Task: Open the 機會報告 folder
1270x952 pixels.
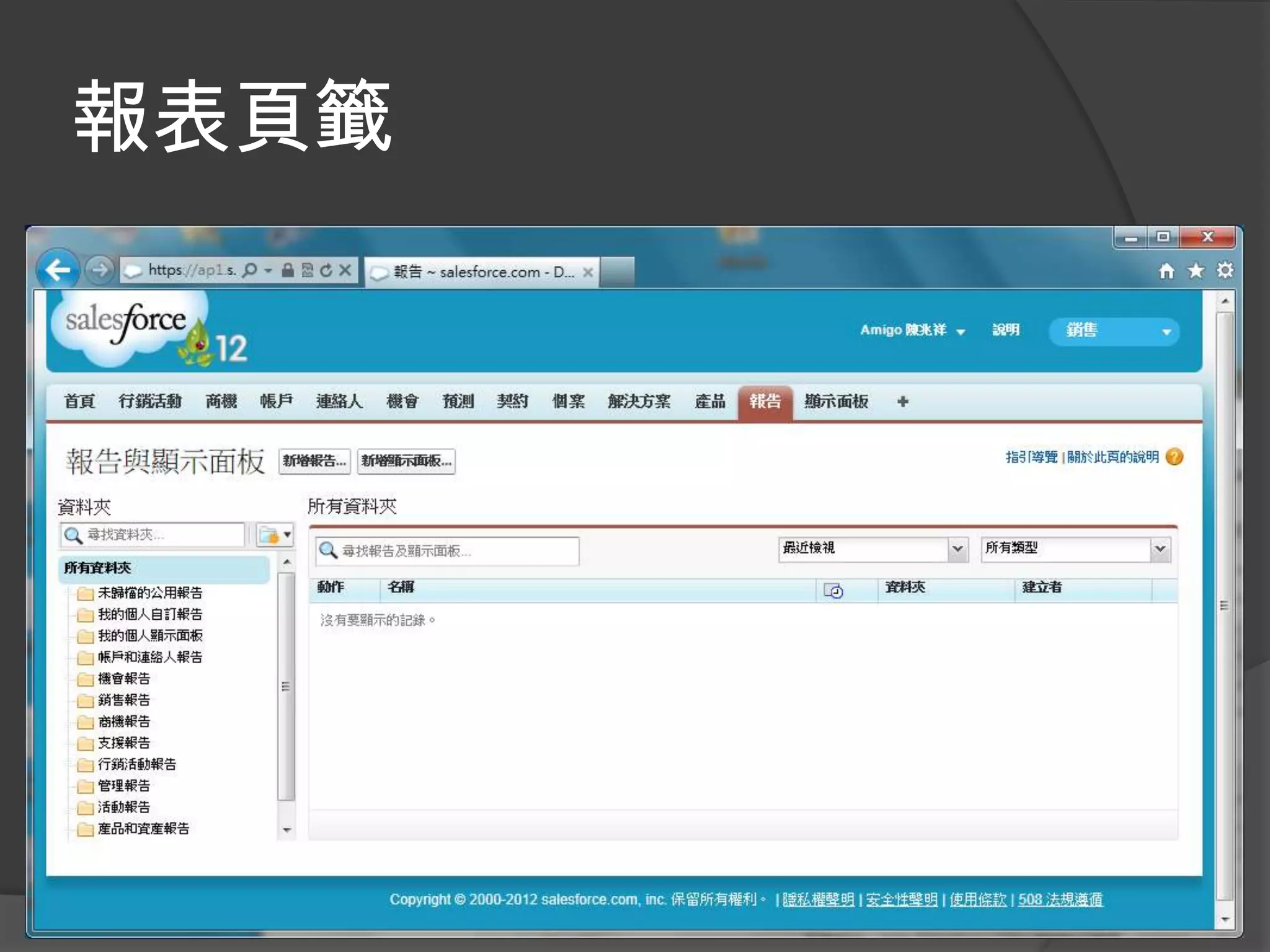Action: tap(124, 679)
